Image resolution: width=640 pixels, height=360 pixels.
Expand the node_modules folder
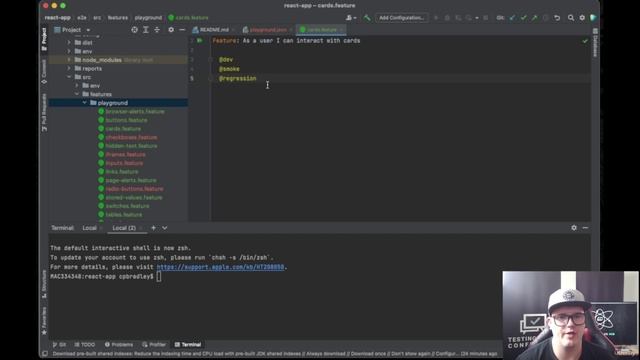point(69,60)
